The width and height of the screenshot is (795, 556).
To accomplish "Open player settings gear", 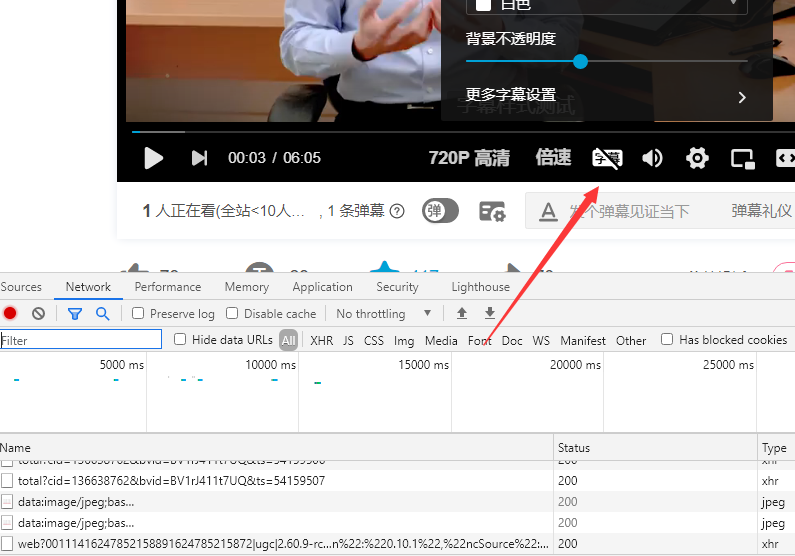I will tap(697, 158).
